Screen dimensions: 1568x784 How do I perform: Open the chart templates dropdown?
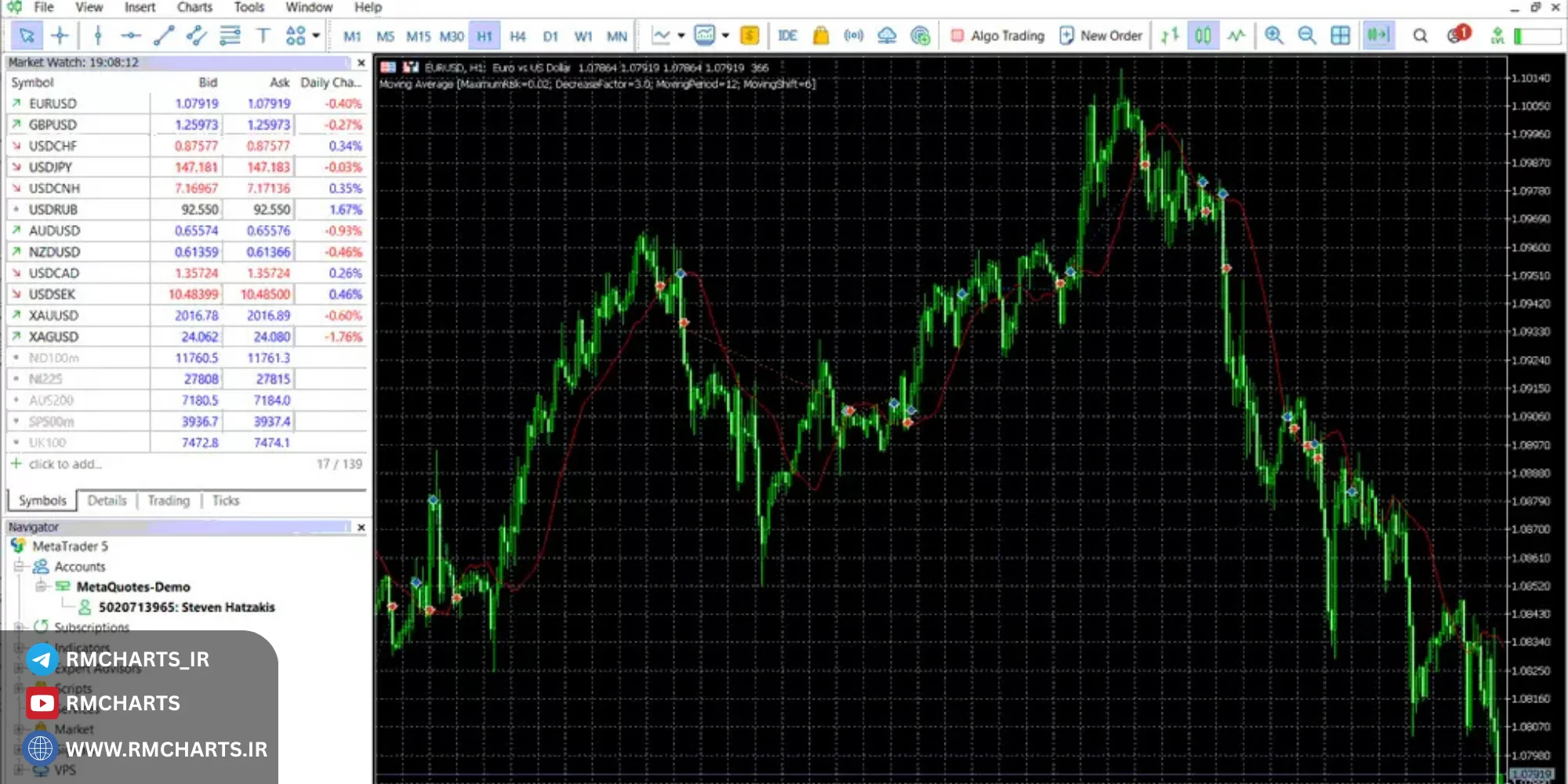point(725,35)
